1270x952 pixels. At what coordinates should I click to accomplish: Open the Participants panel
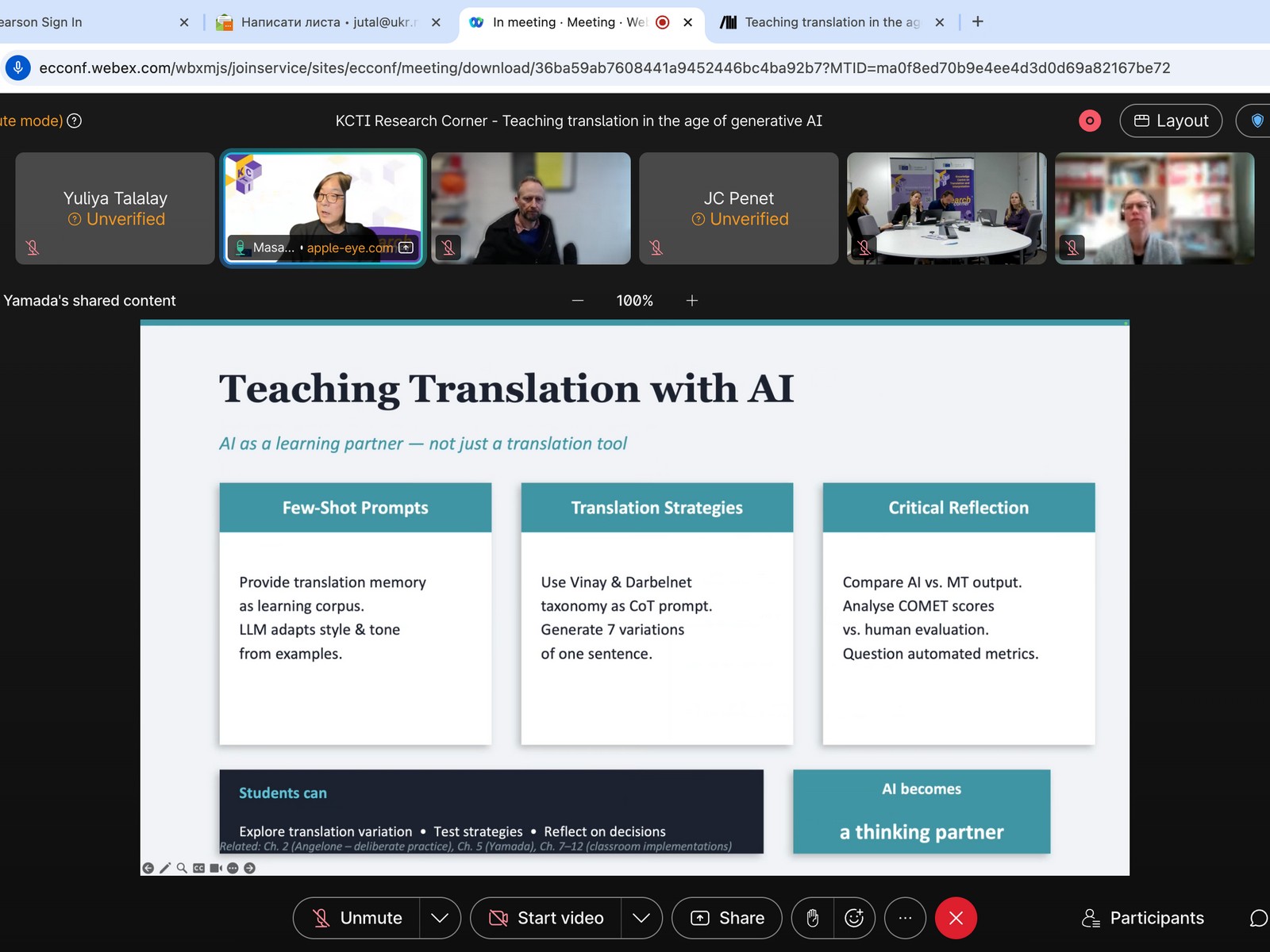(x=1143, y=918)
